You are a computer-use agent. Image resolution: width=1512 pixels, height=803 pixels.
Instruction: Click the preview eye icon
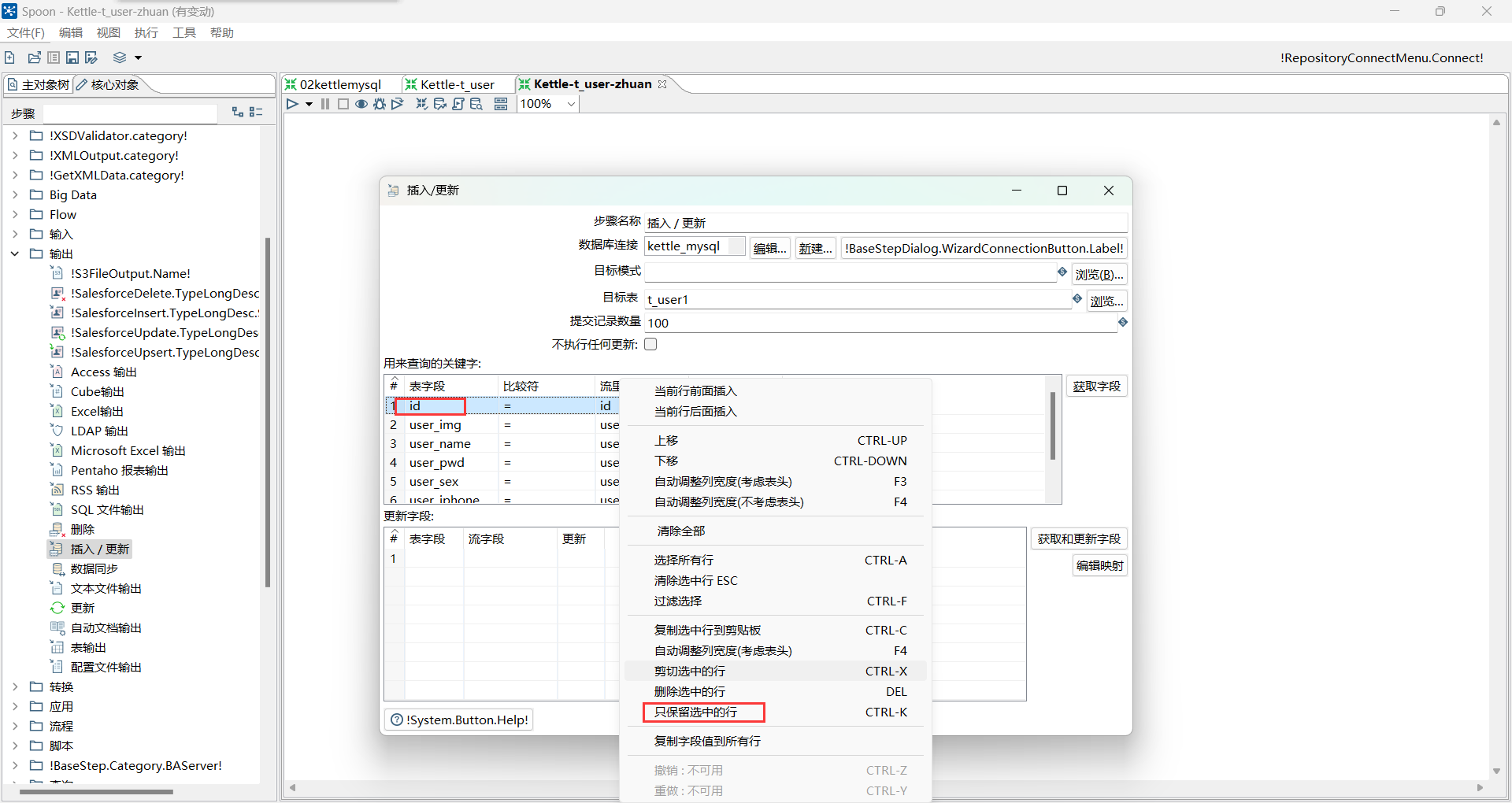361,104
